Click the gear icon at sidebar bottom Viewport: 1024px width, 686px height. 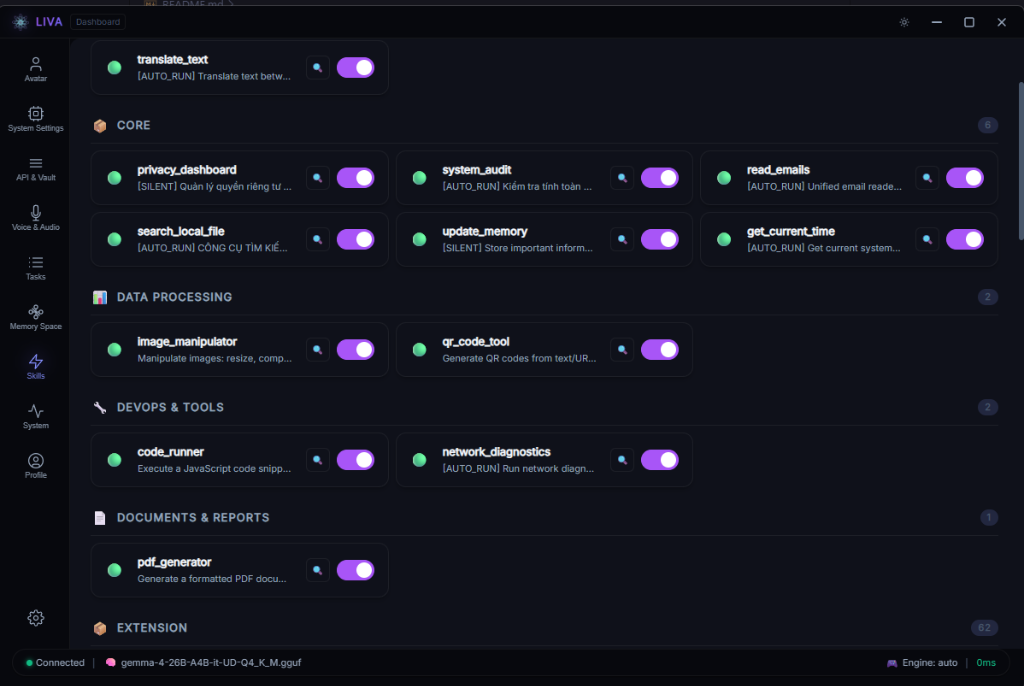point(36,618)
